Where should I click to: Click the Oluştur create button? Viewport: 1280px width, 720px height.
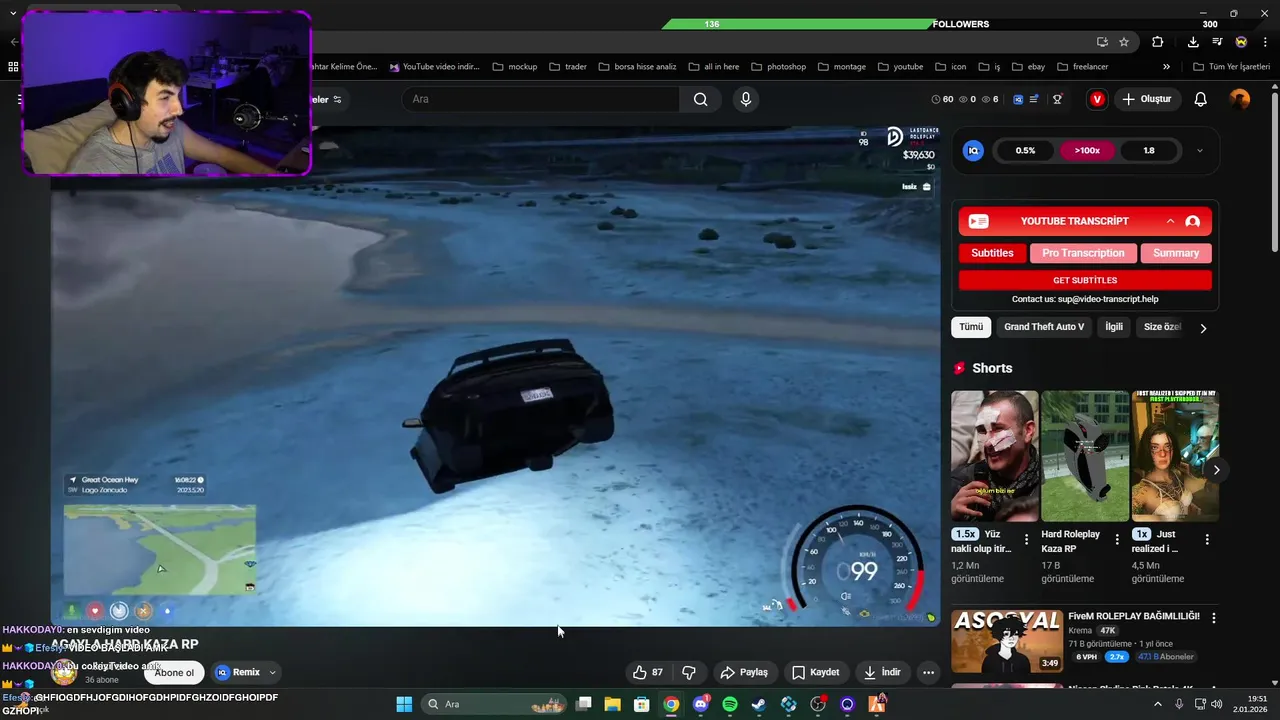pos(1147,99)
